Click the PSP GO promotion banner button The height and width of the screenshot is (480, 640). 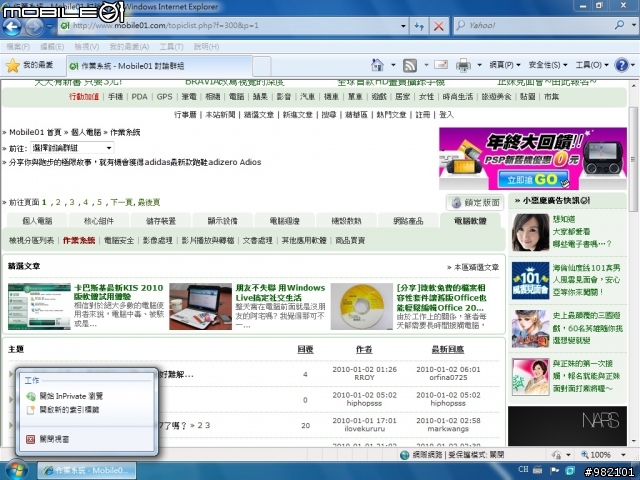coord(533,179)
